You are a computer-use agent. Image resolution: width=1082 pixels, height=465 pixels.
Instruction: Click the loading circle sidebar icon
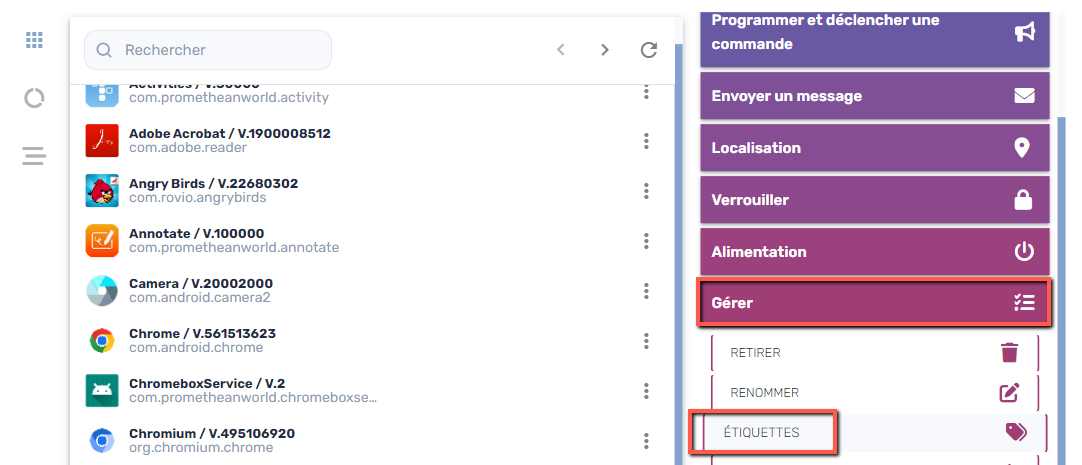[34, 98]
